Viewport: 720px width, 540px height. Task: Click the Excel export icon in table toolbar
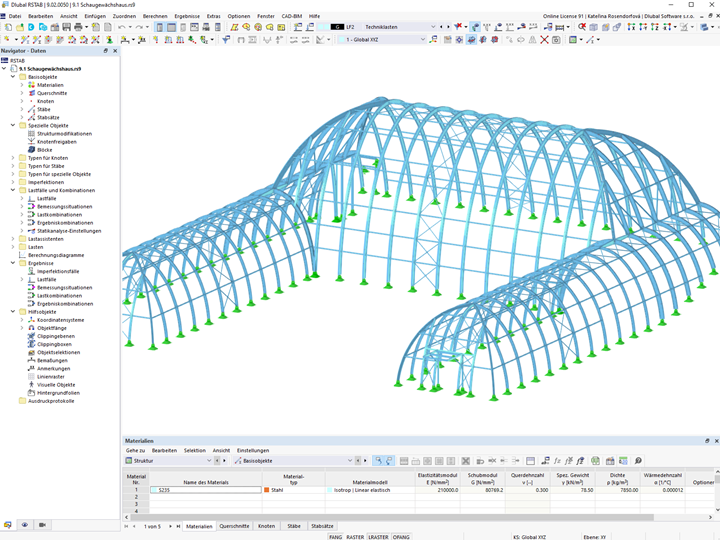pos(596,461)
